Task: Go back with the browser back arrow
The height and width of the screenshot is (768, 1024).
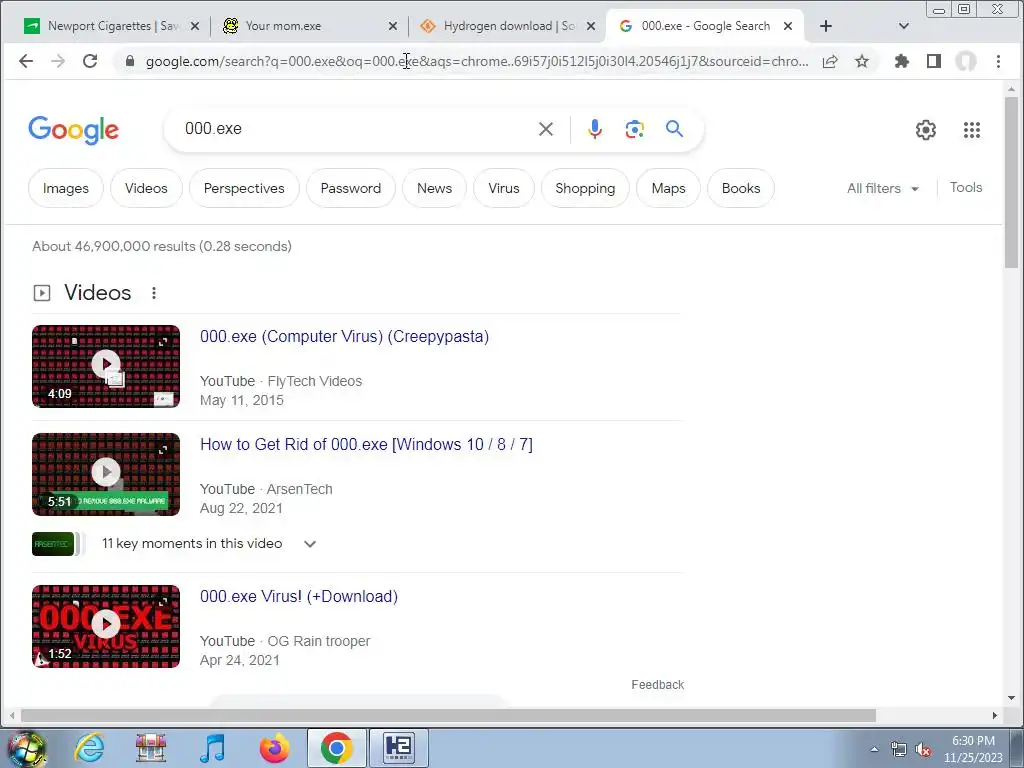Action: coord(26,61)
